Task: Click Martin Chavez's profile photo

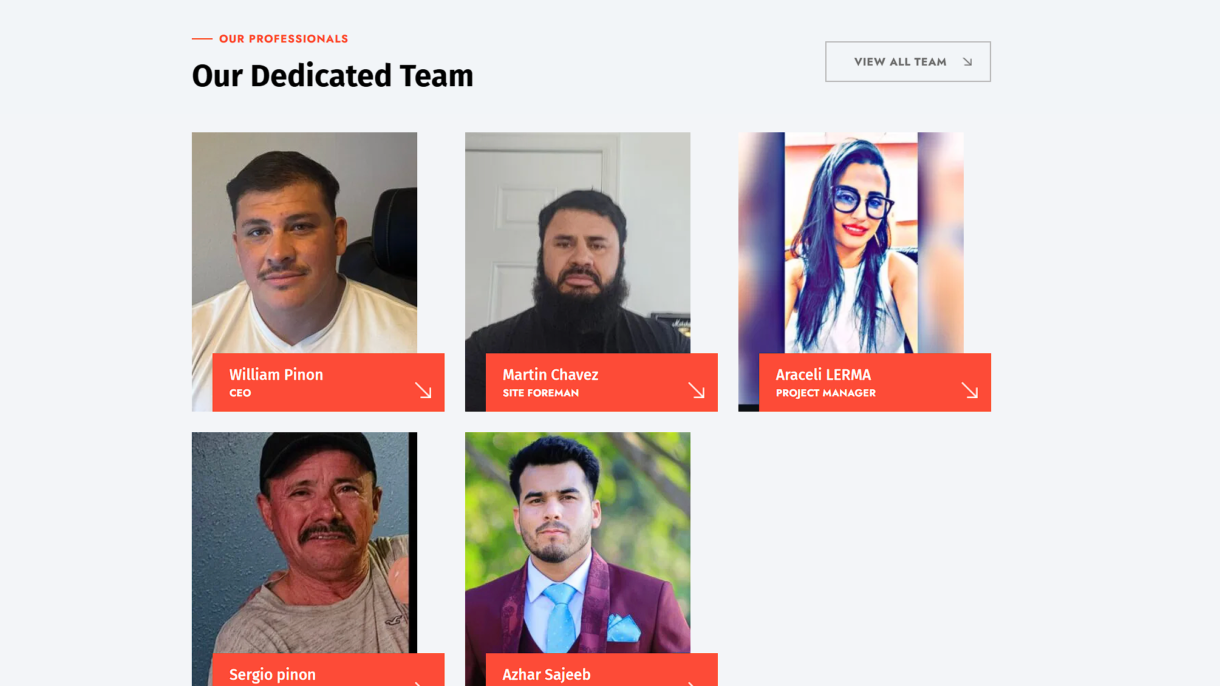Action: click(577, 243)
